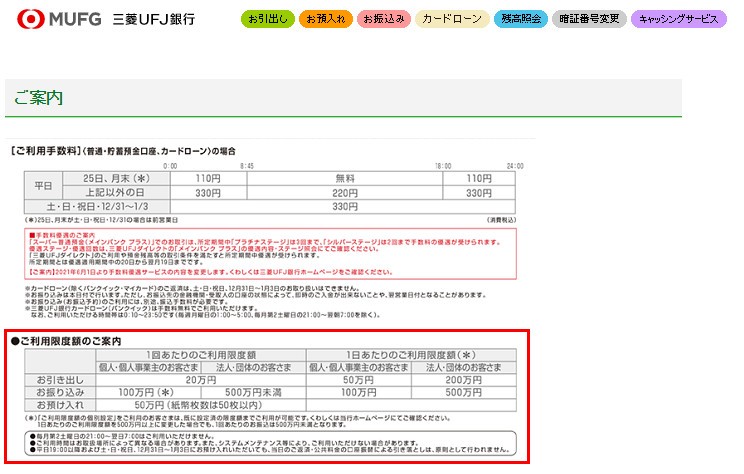
Task: Click the MUFG red circle logo
Action: pos(31,19)
